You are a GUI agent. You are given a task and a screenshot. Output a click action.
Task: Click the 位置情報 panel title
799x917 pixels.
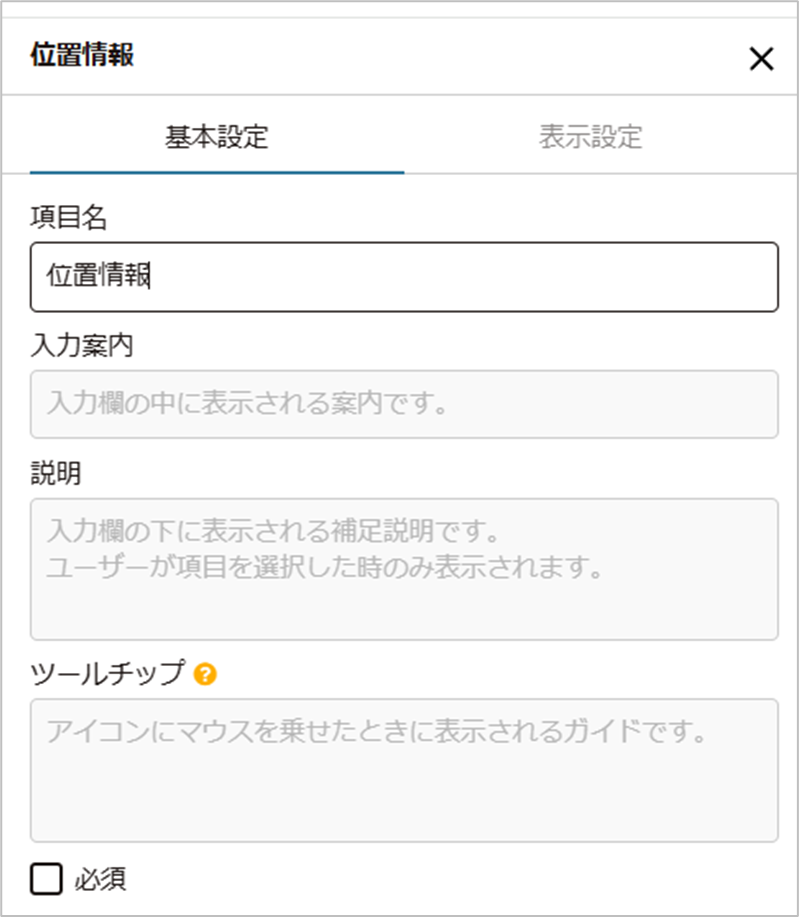82,54
